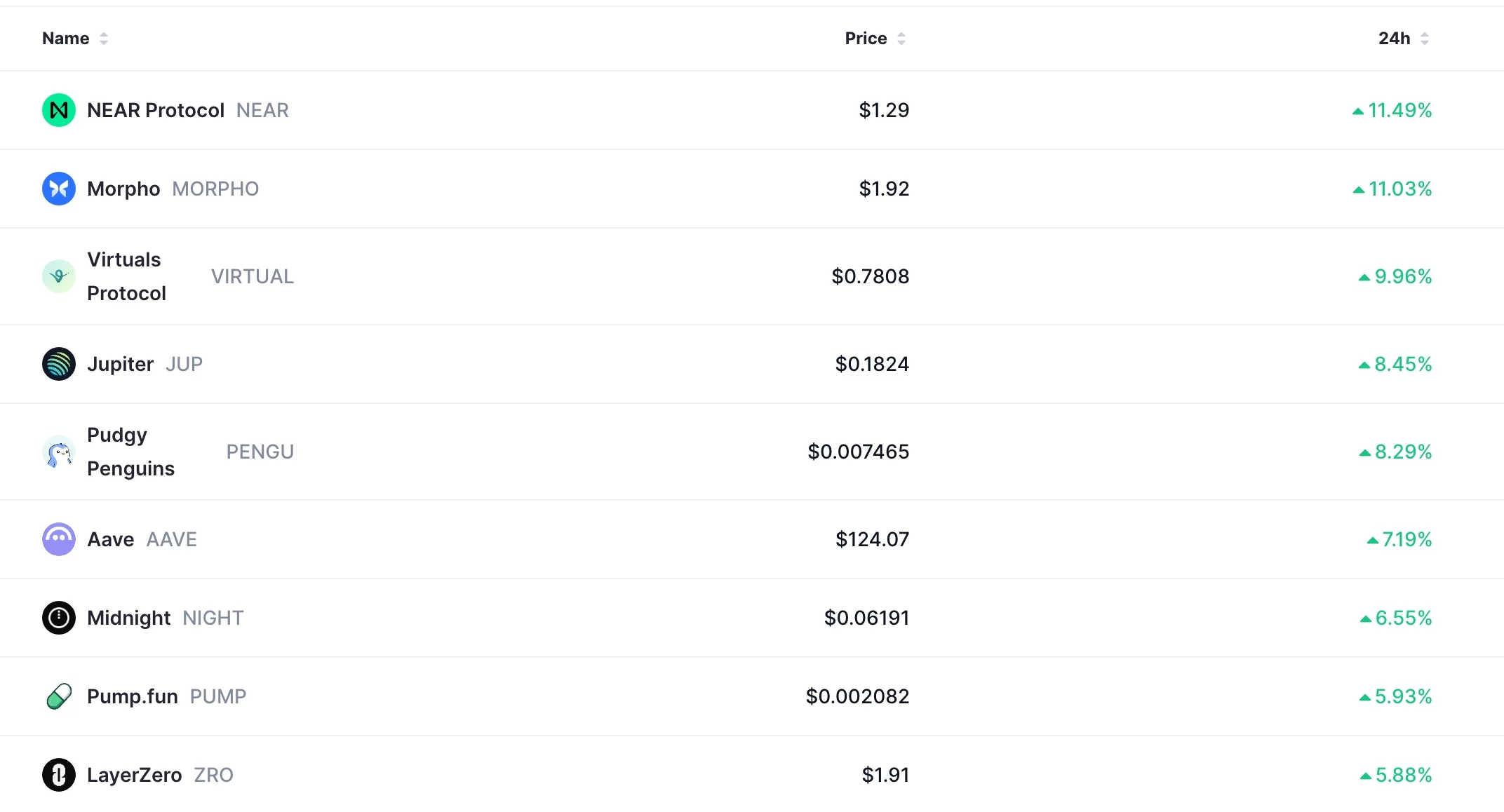
Task: Select the Virtuals Protocol logo
Action: (x=59, y=276)
